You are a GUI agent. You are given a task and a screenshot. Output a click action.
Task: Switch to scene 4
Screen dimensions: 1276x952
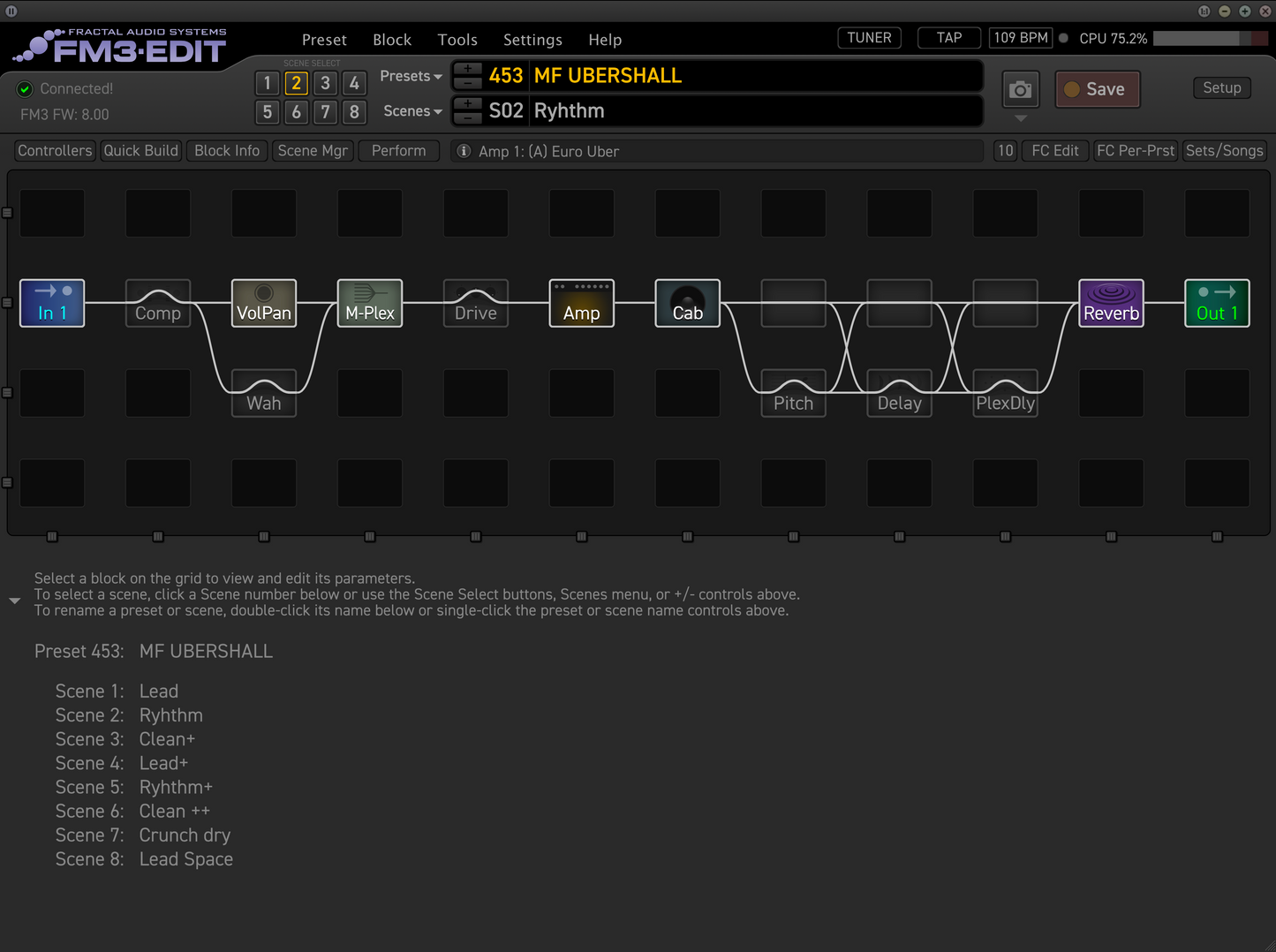(x=355, y=83)
